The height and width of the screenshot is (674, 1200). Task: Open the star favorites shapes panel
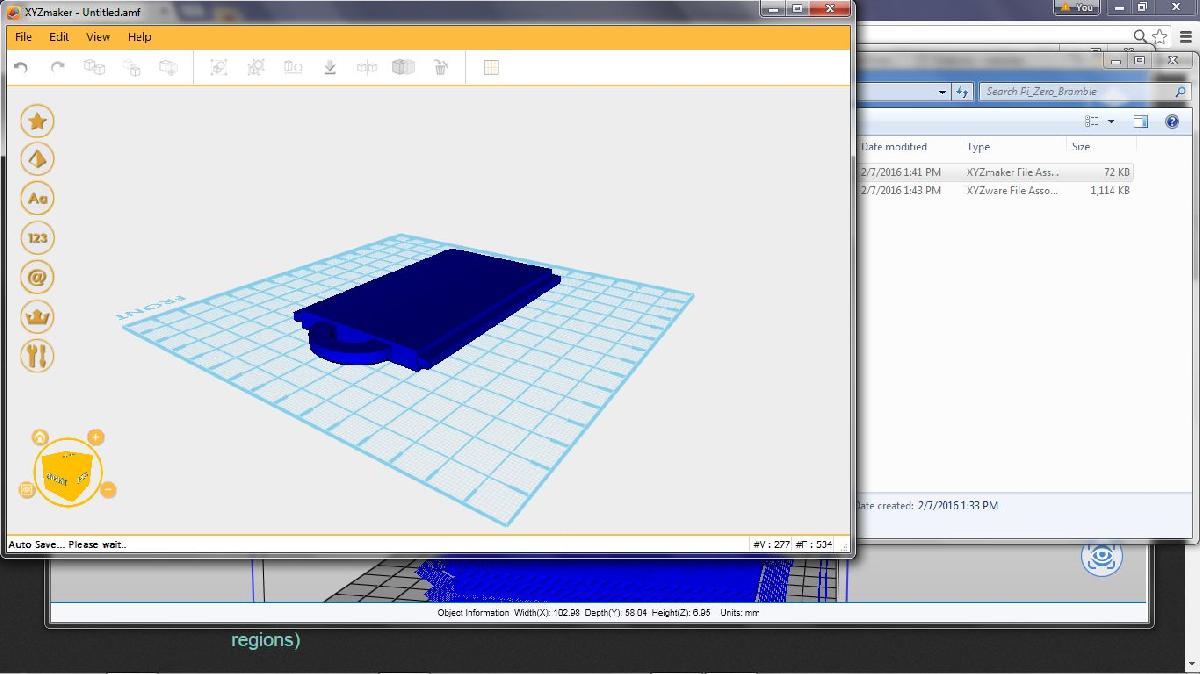pyautogui.click(x=37, y=121)
